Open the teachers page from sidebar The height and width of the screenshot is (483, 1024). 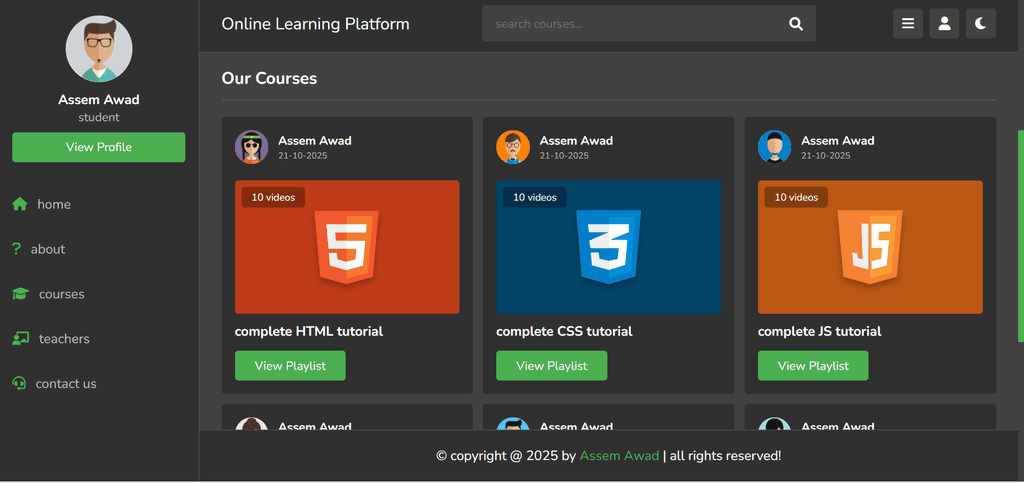[64, 339]
